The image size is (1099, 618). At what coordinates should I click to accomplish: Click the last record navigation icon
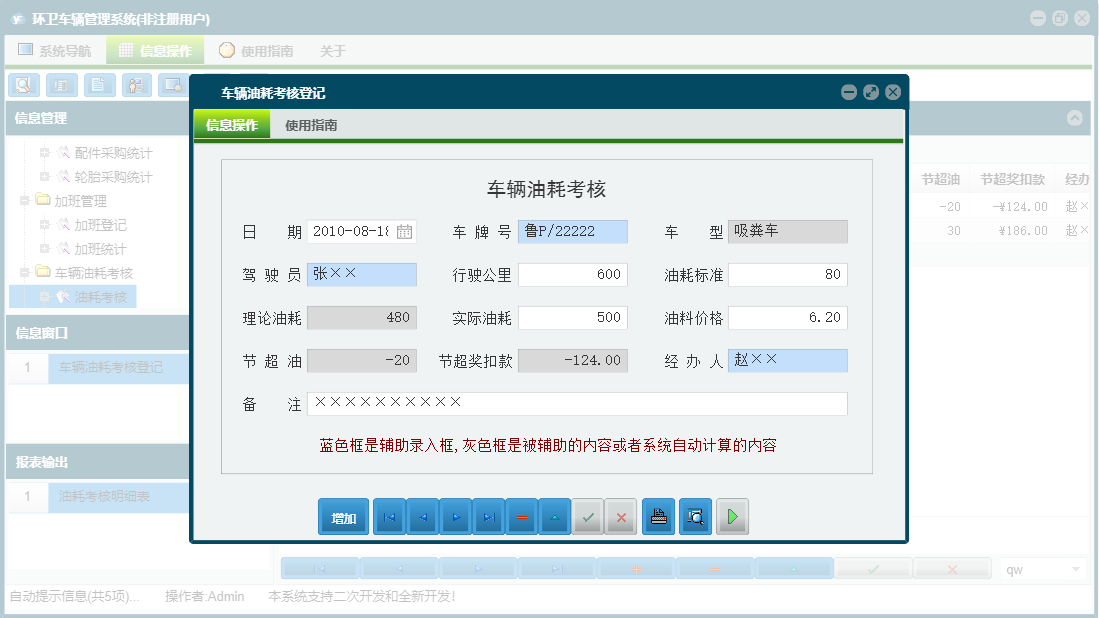pos(489,517)
